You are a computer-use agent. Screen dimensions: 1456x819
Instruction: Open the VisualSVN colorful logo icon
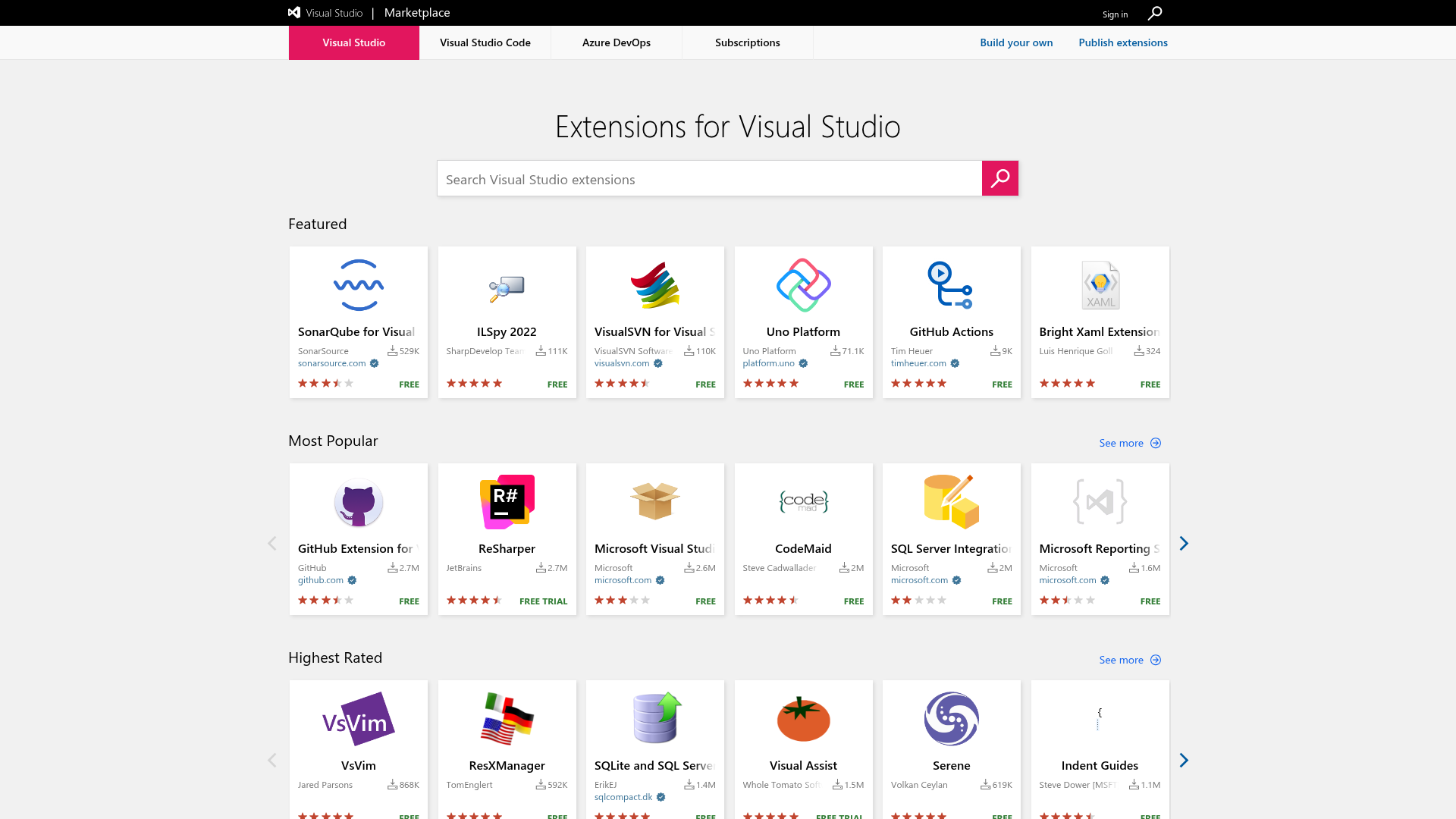click(655, 285)
